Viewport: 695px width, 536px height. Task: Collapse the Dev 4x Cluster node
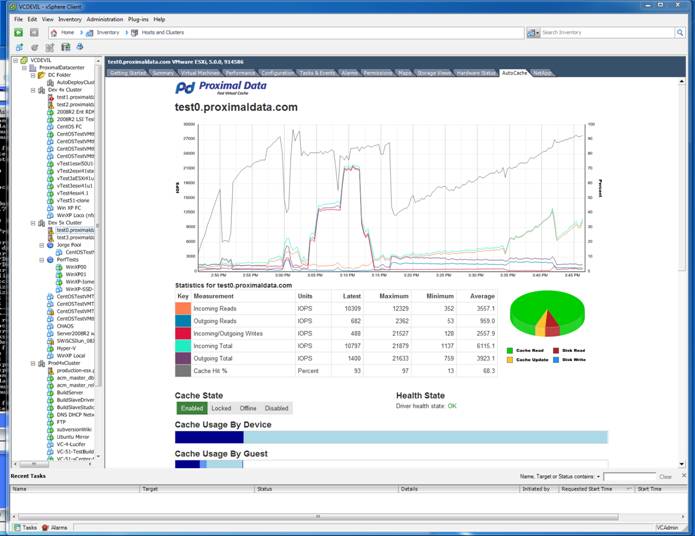coord(33,90)
